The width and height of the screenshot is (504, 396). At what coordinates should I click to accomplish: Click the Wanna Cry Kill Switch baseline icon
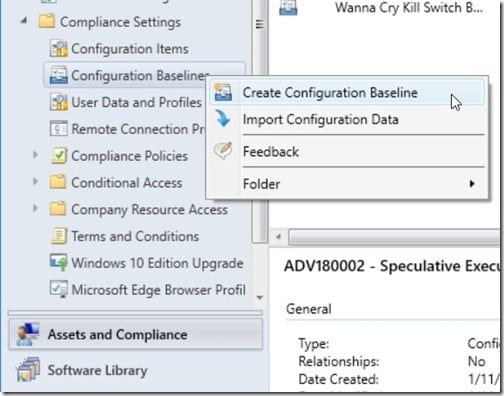(288, 8)
